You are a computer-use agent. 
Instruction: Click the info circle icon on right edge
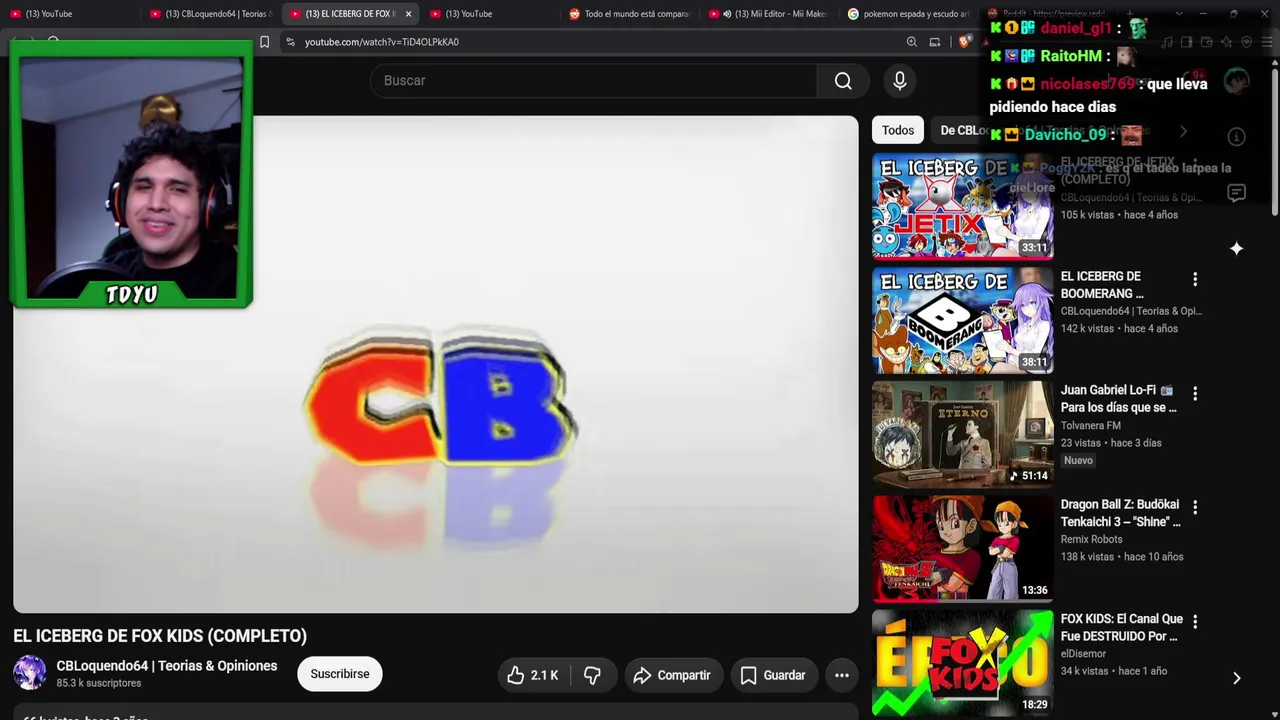[1237, 137]
